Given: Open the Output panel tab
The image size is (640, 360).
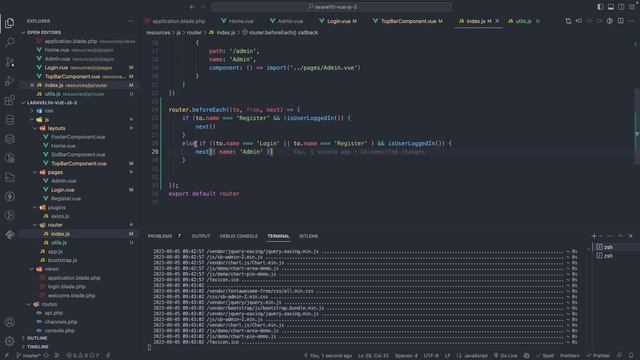Looking at the screenshot, I should (201, 236).
